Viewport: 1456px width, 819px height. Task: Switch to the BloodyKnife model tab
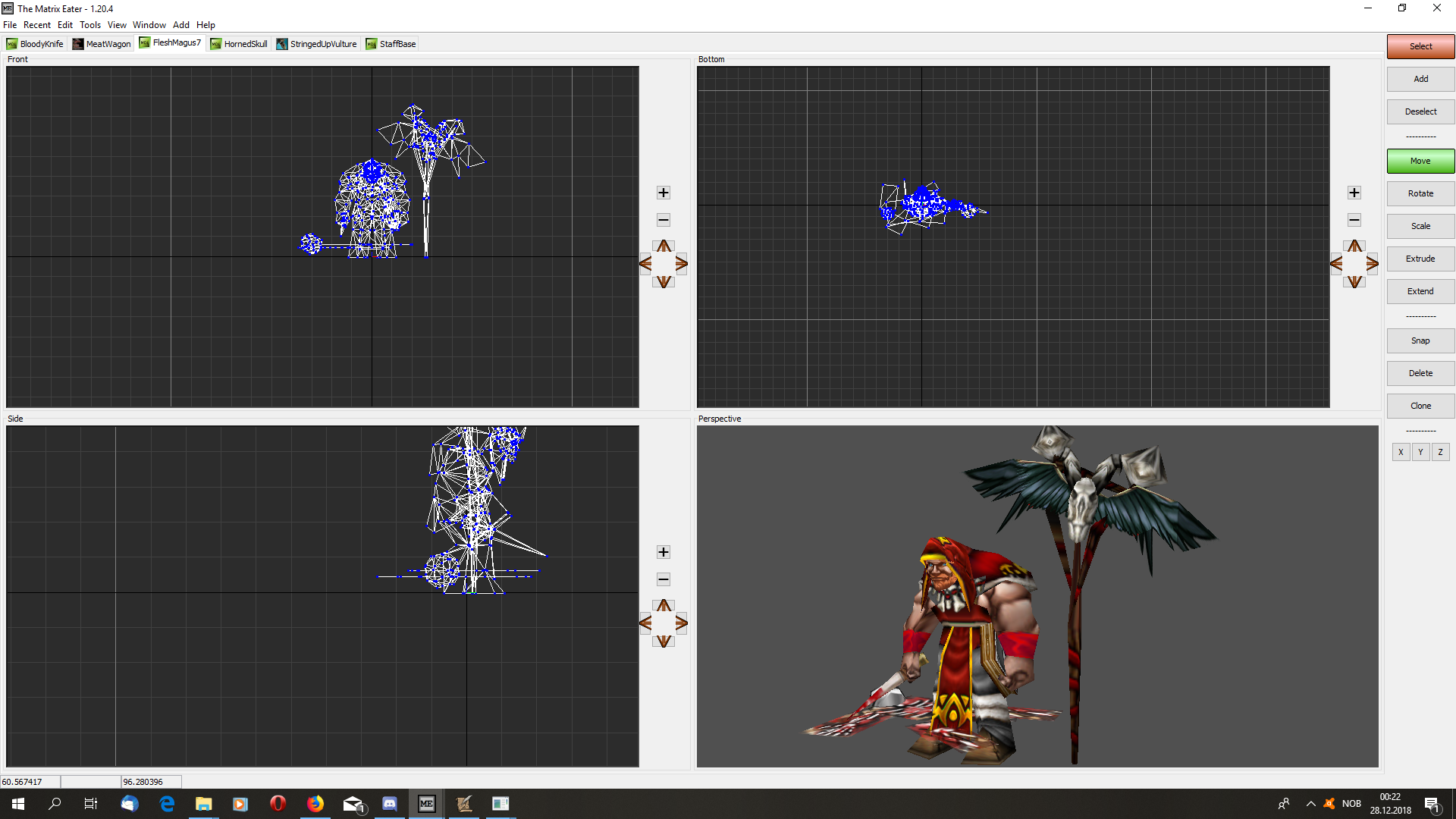click(35, 44)
